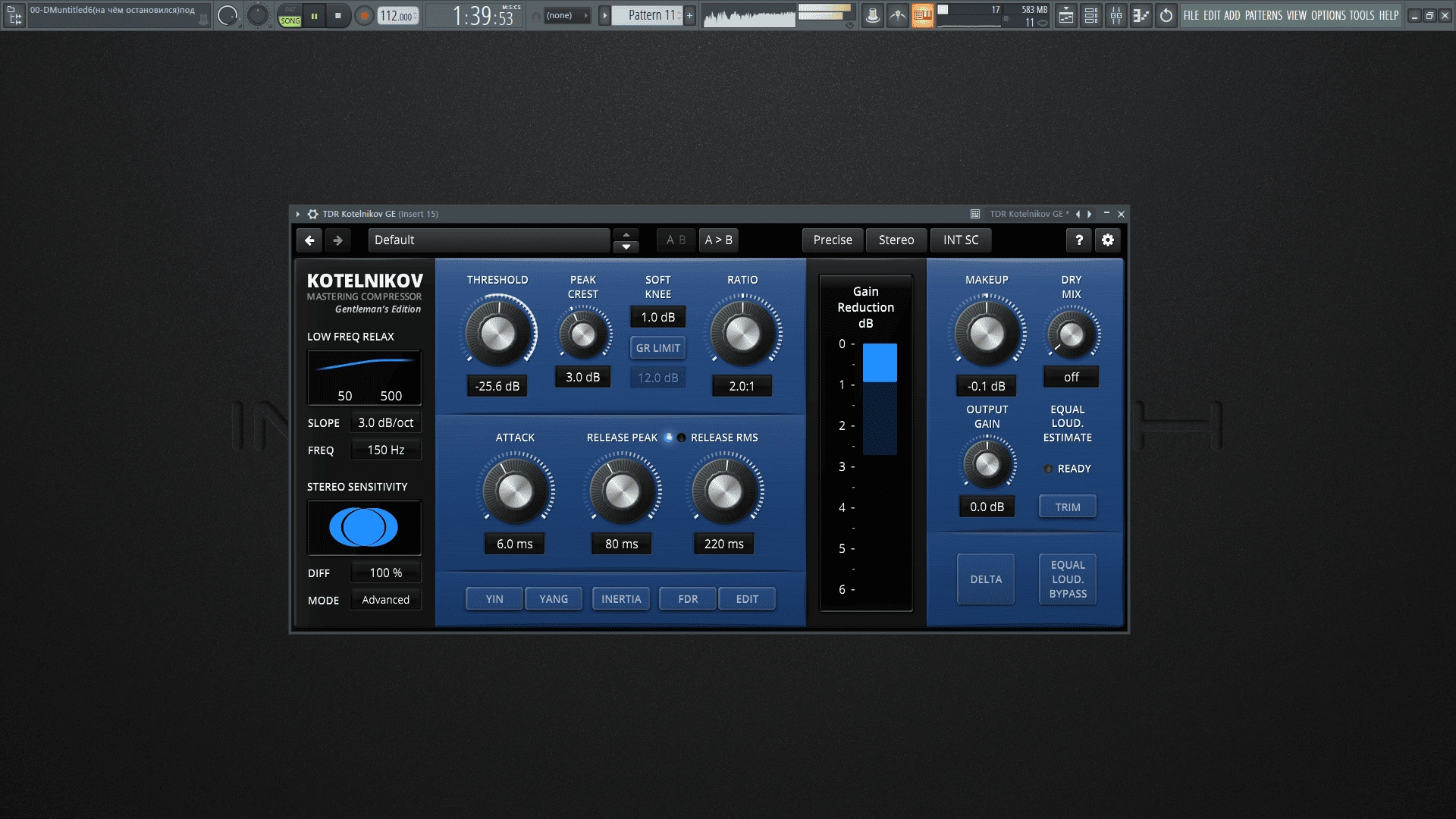Image resolution: width=1456 pixels, height=819 pixels.
Task: Go to next preset in plugin title bar
Action: click(x=1089, y=214)
